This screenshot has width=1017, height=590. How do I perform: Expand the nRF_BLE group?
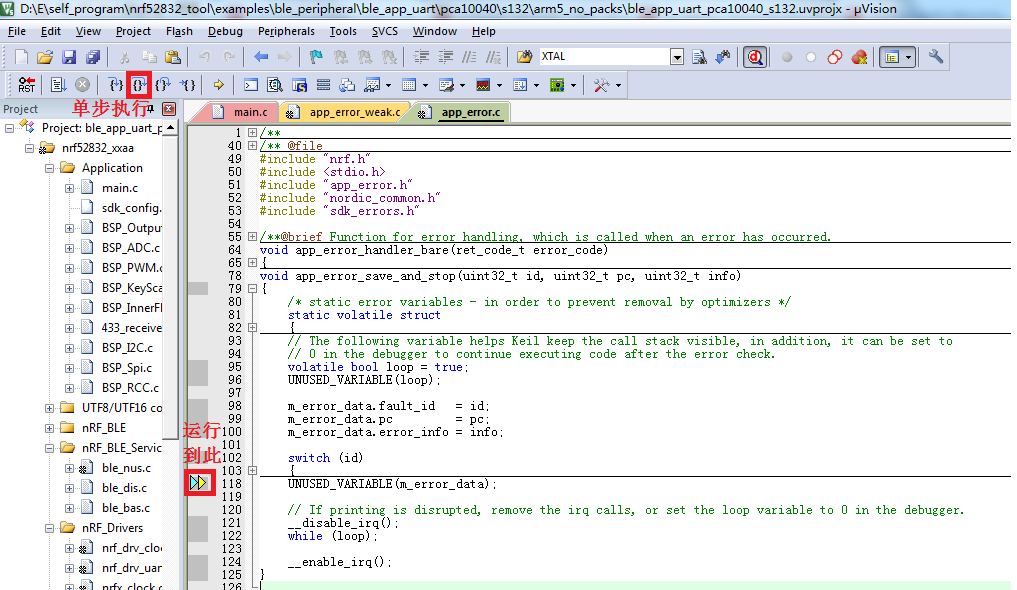[x=49, y=428]
